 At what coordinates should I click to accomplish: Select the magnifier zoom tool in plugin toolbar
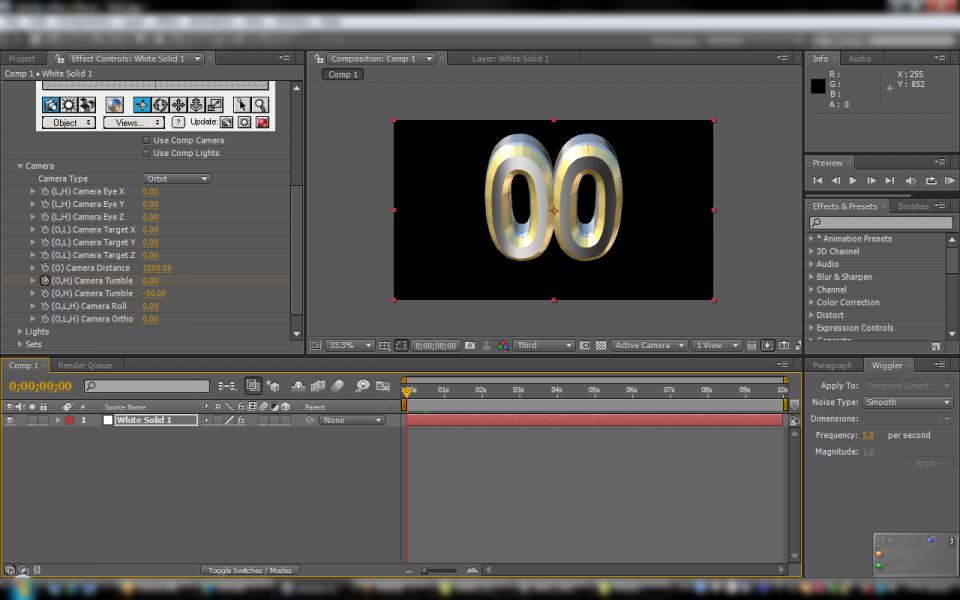260,105
